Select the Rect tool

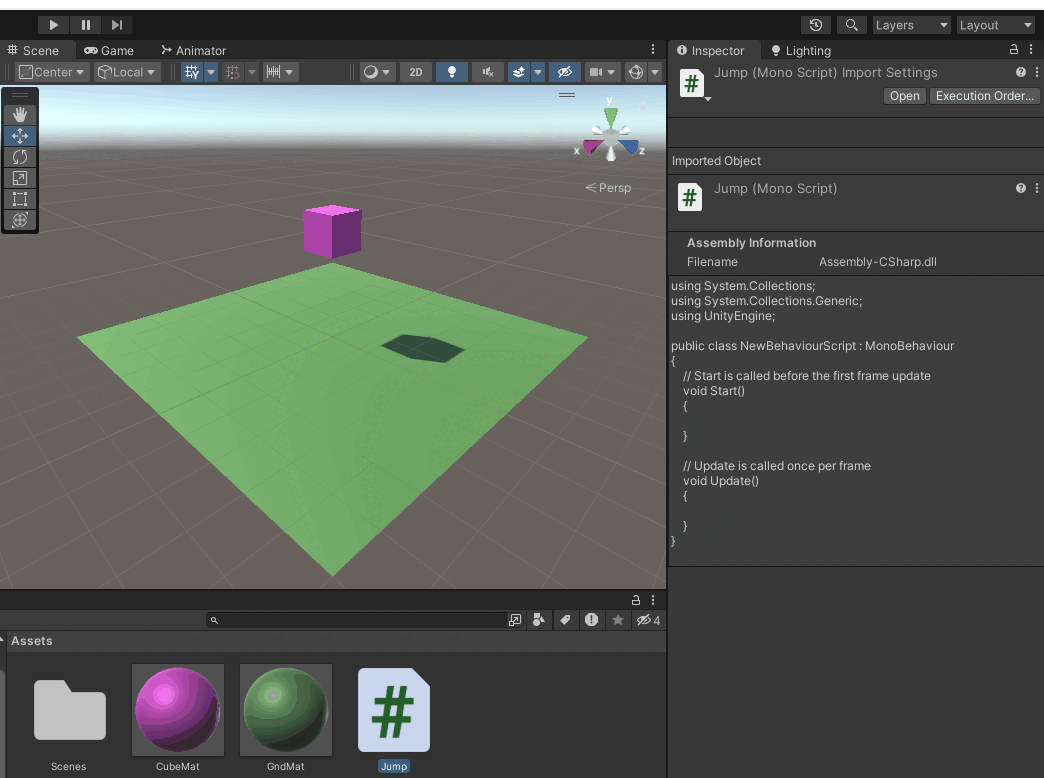tap(20, 198)
